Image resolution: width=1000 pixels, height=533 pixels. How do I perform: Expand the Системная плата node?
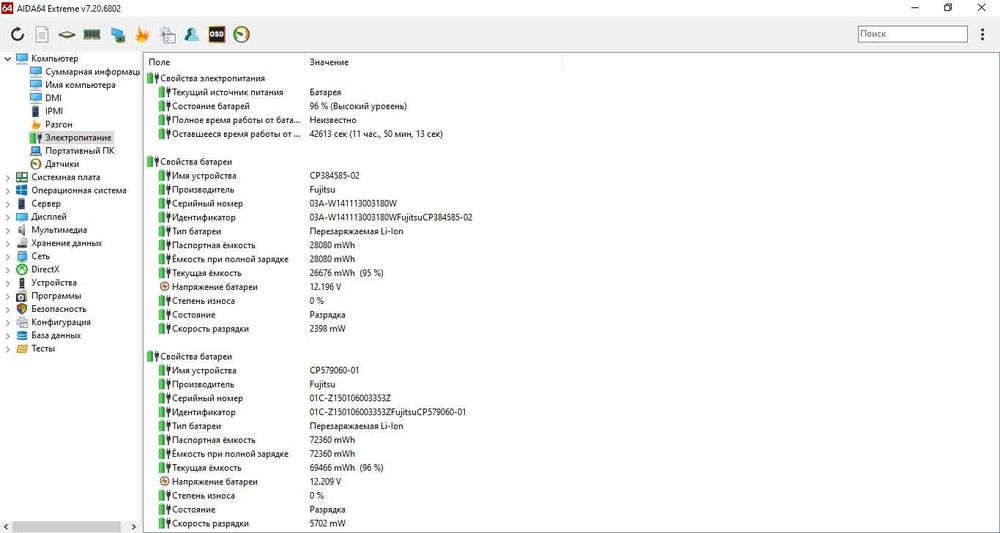pyautogui.click(x=7, y=177)
